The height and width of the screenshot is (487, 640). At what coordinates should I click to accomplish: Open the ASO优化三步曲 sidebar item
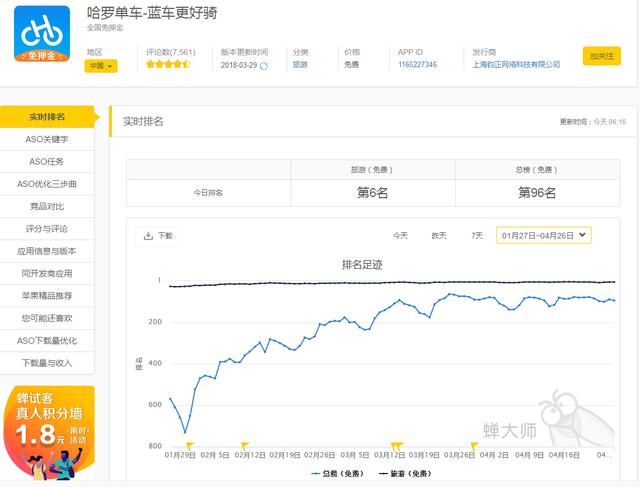(47, 184)
